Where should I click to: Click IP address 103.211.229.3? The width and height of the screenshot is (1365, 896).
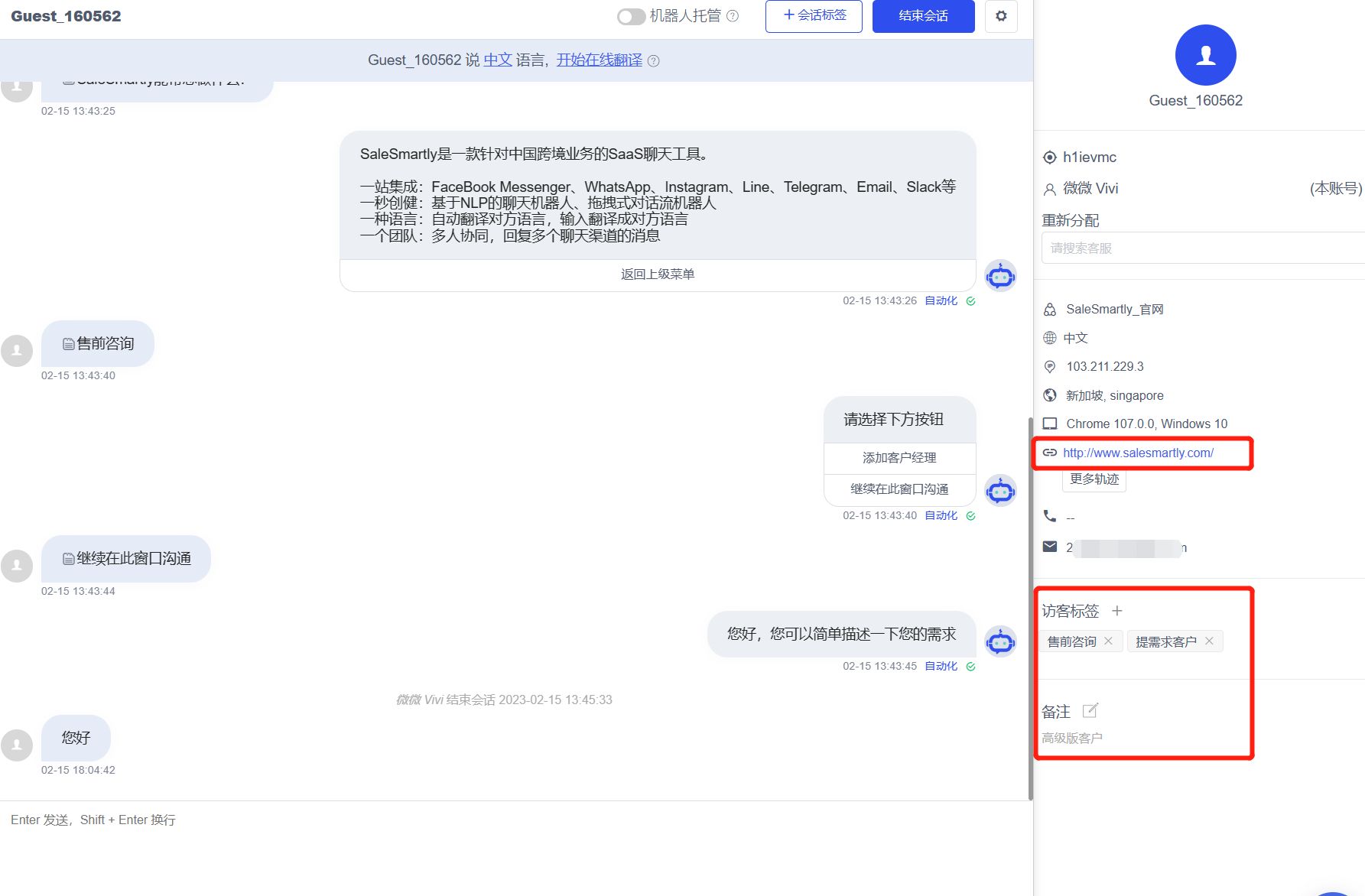click(1105, 367)
